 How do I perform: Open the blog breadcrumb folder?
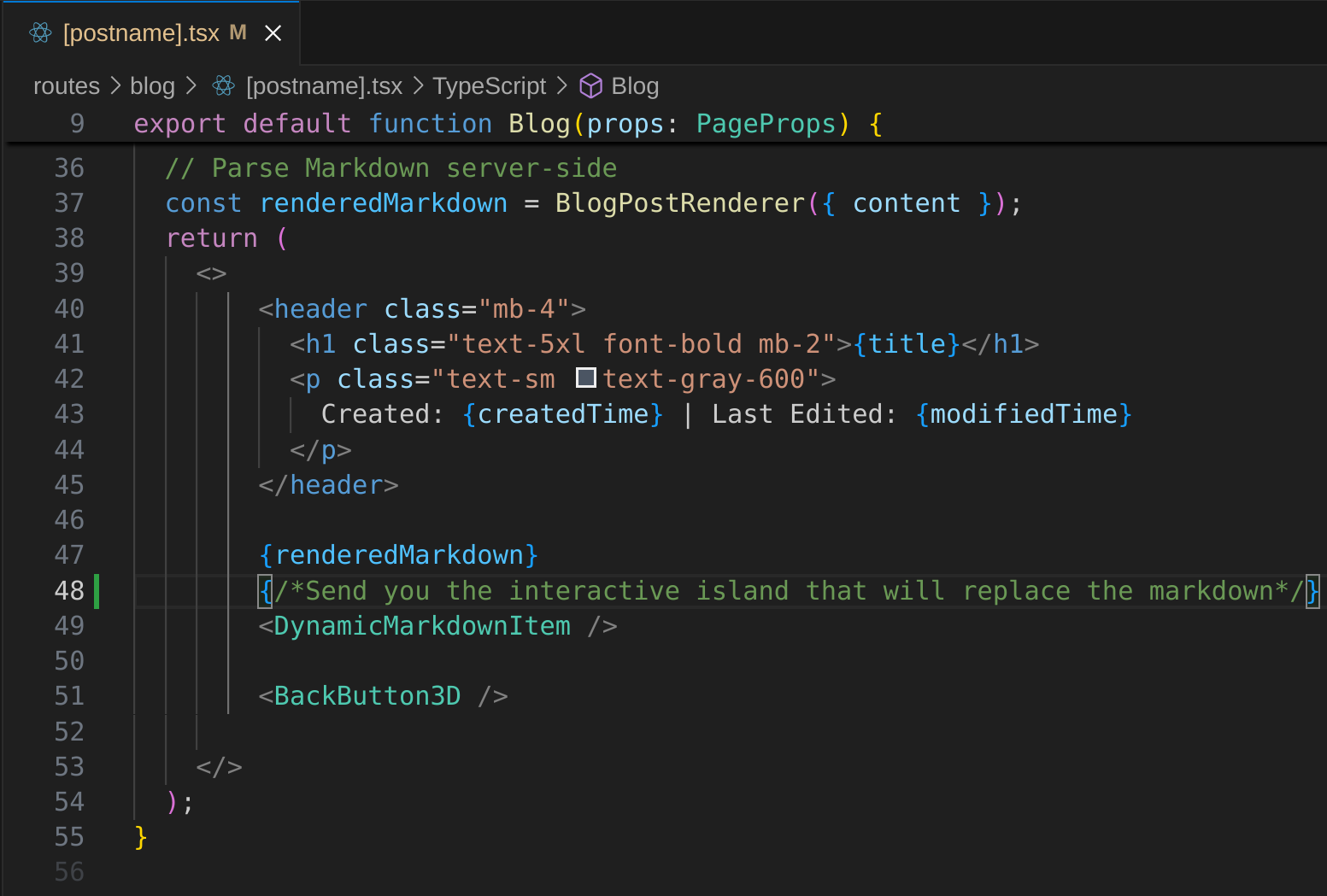[152, 86]
